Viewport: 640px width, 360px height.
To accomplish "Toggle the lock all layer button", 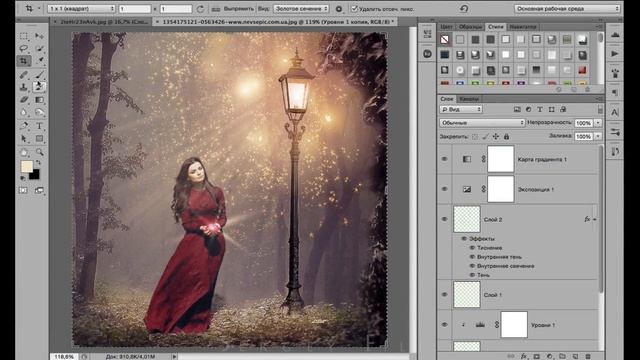I will [x=506, y=136].
